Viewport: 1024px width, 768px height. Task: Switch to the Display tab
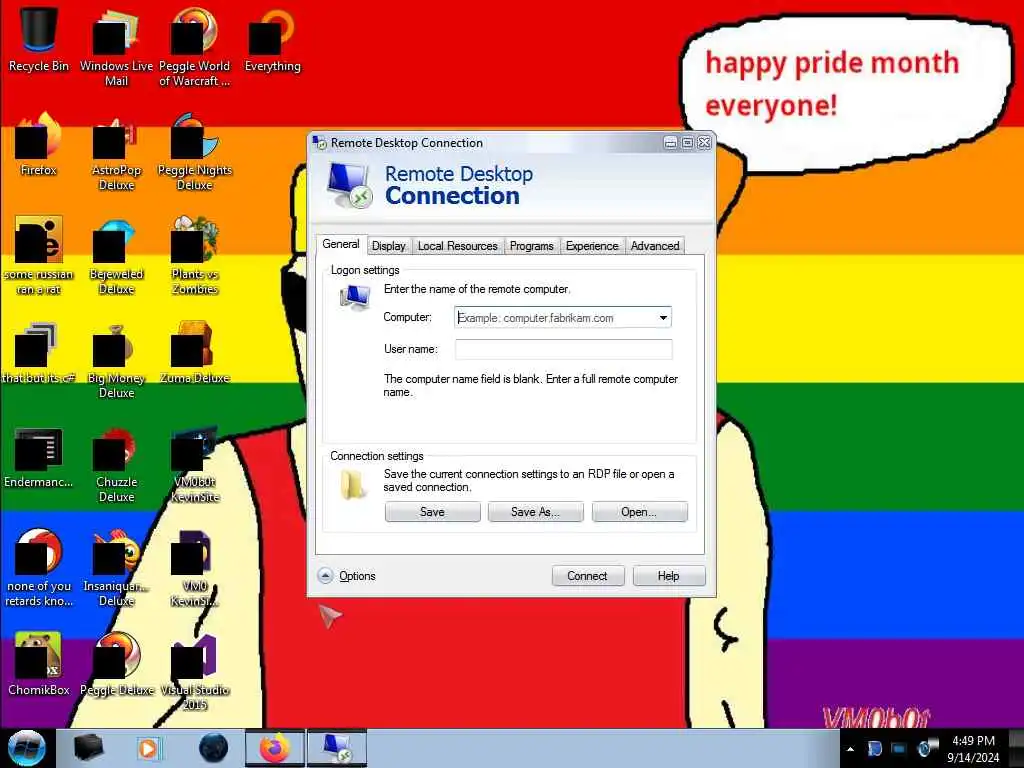pyautogui.click(x=389, y=246)
